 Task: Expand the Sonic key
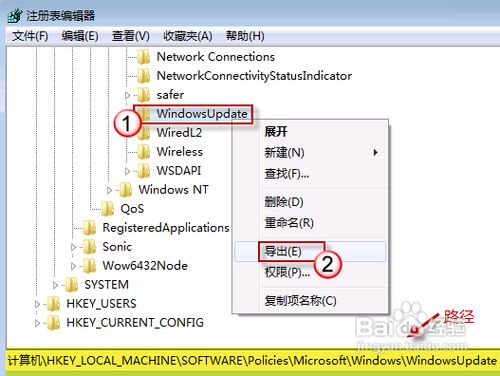(x=73, y=247)
